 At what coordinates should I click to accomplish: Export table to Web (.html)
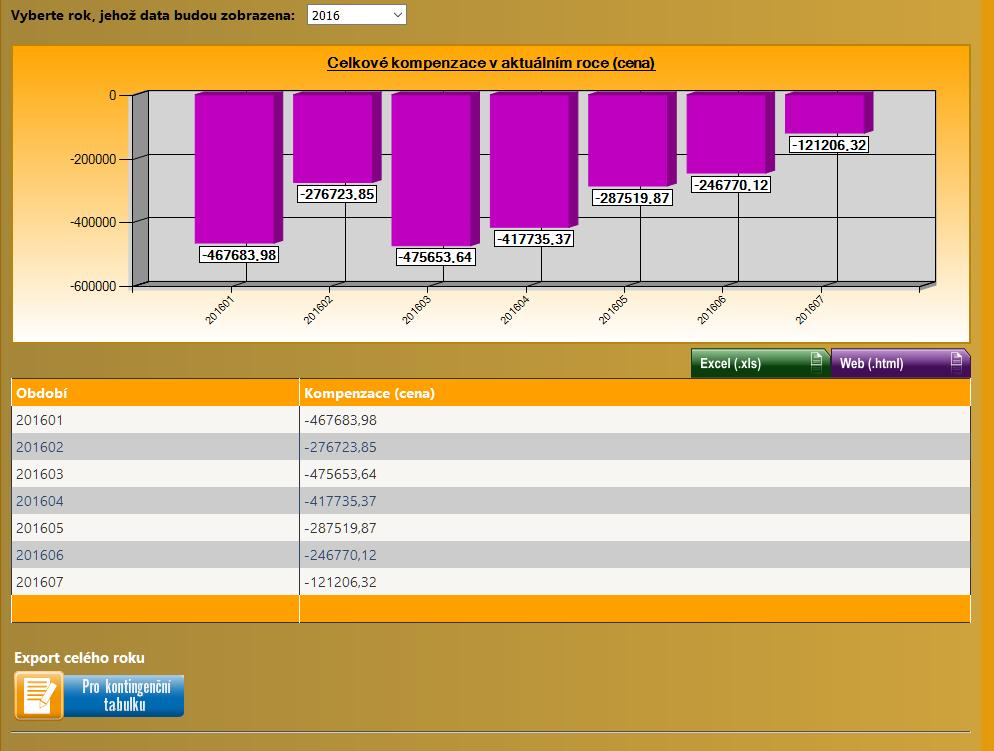tap(900, 363)
